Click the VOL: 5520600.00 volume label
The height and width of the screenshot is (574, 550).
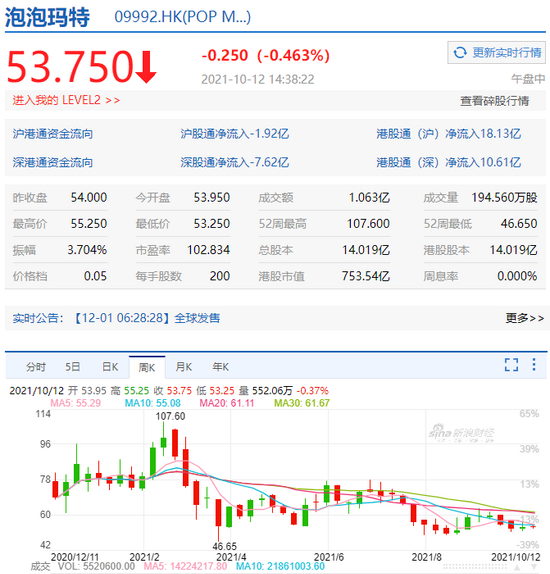[97, 566]
